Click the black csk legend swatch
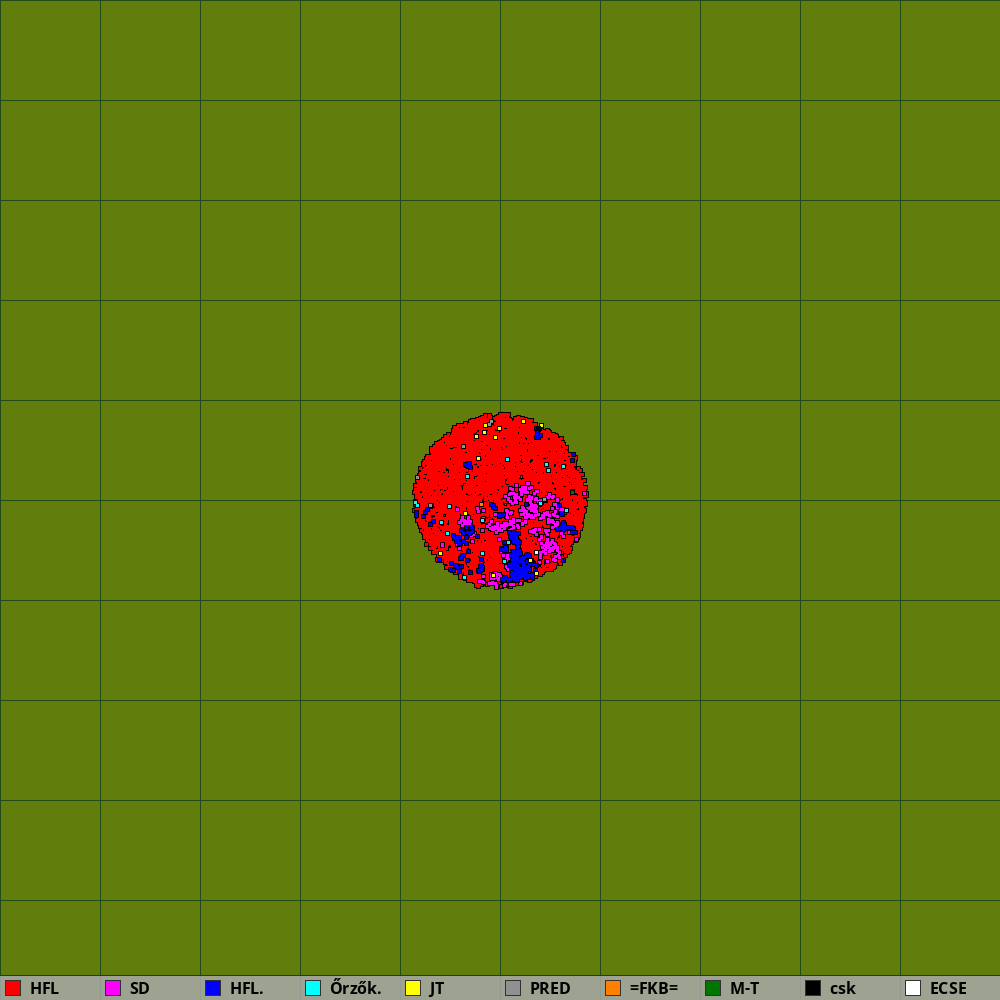 tap(813, 988)
